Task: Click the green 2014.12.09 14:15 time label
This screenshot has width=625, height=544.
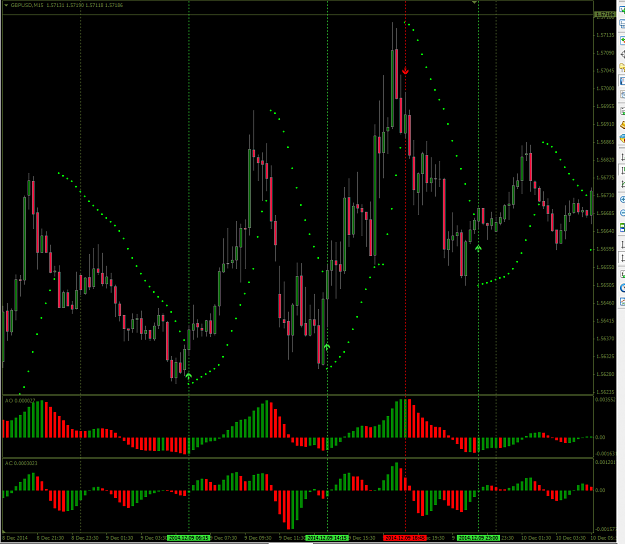Action: 327,538
